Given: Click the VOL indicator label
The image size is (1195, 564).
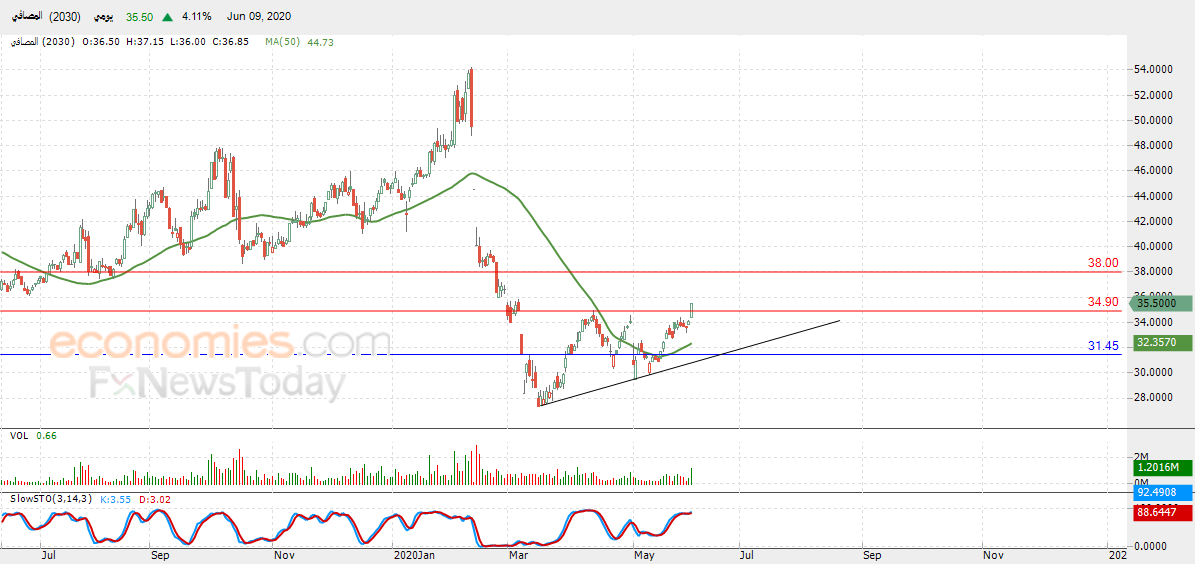Looking at the screenshot, I should (x=20, y=435).
